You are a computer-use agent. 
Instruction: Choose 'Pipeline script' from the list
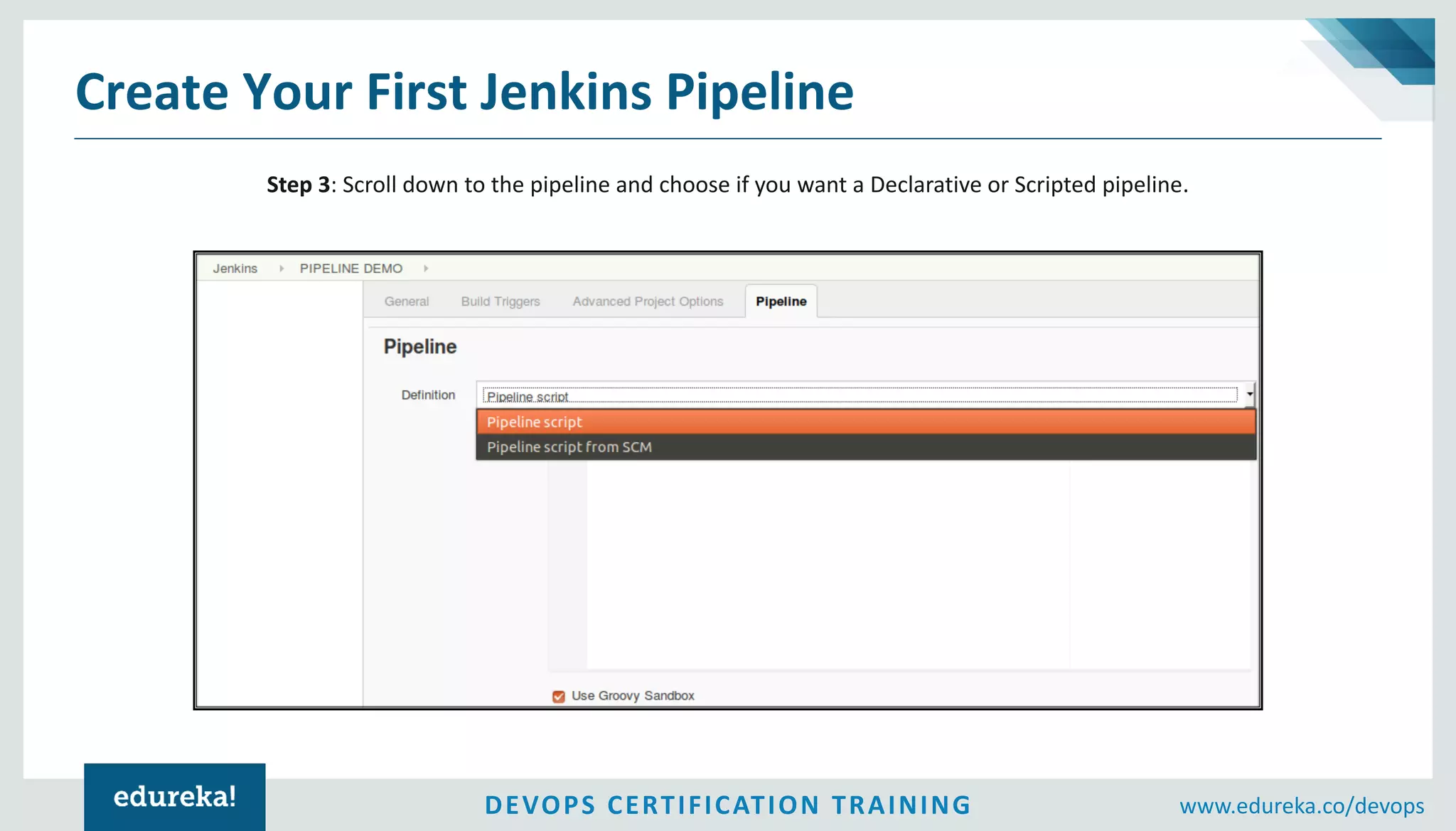point(866,422)
